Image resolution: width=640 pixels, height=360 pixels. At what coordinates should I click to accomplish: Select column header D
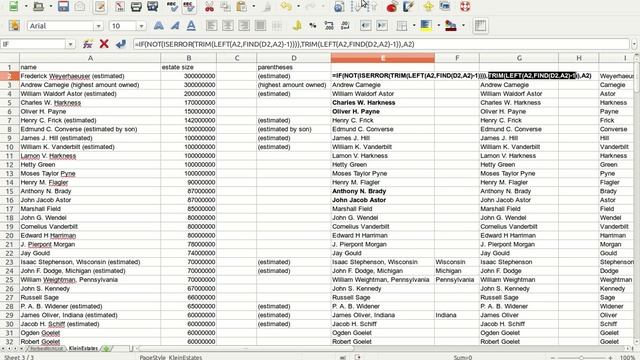(294, 58)
